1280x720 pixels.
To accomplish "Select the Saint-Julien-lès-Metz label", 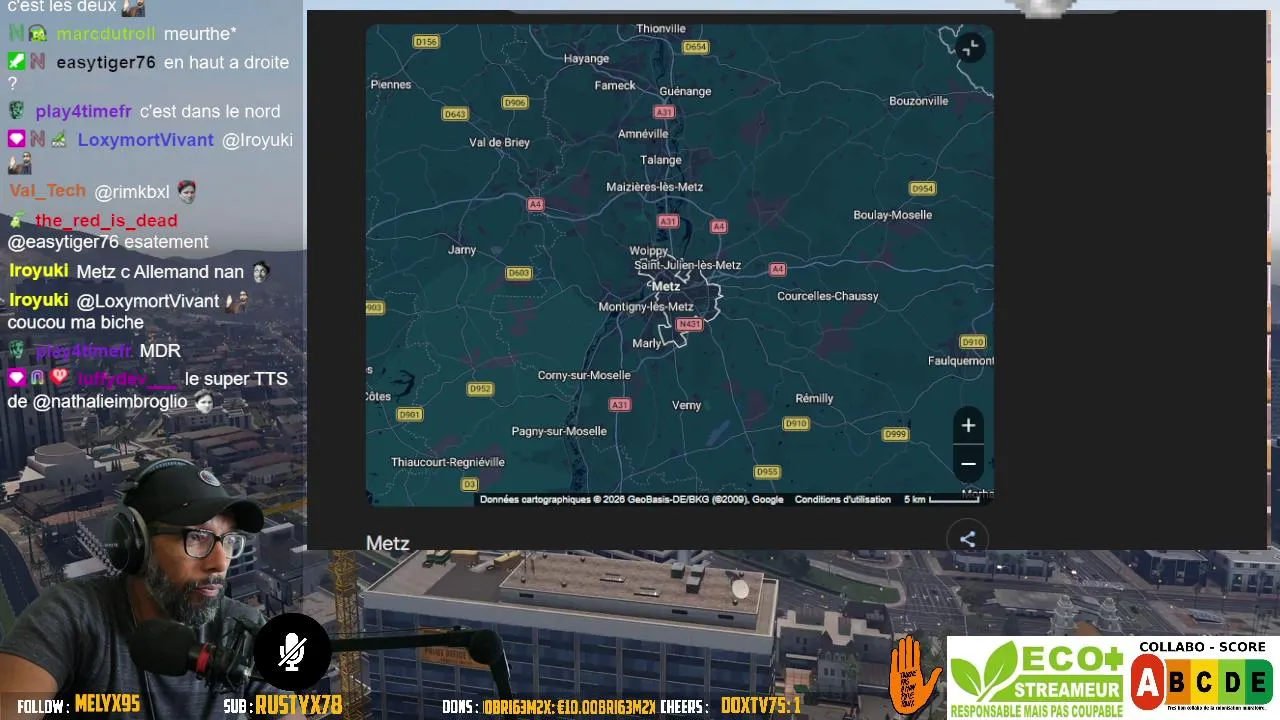I will (x=688, y=265).
